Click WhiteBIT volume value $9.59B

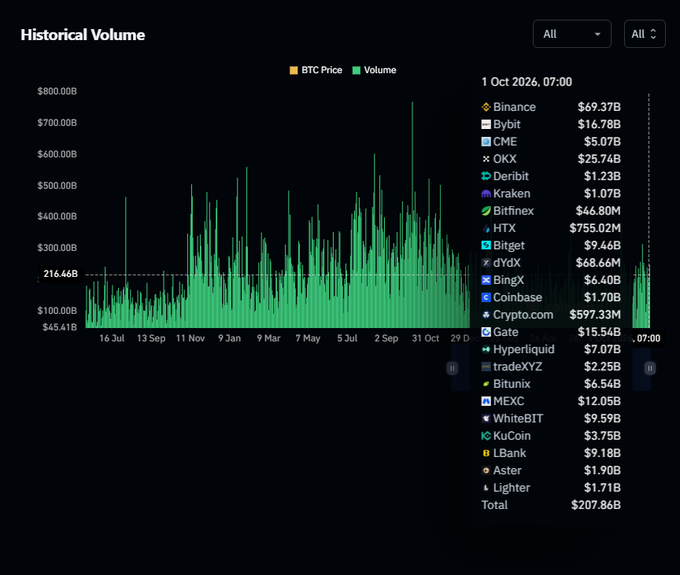[602, 418]
